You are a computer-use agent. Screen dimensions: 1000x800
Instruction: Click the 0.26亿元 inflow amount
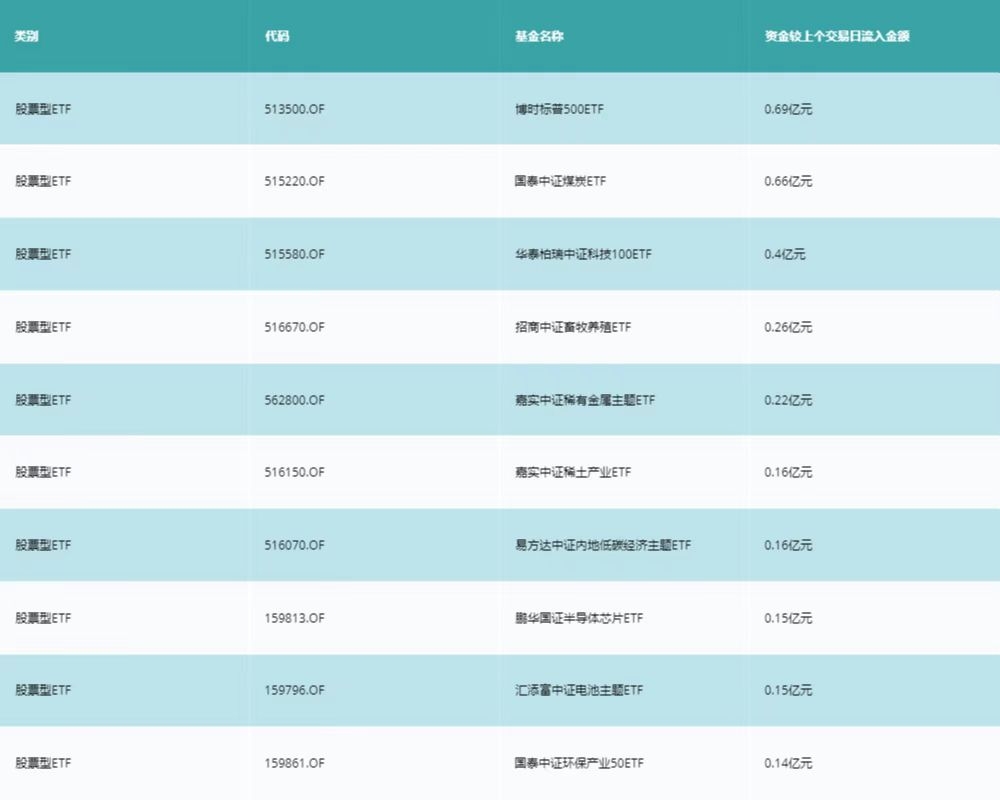[788, 327]
